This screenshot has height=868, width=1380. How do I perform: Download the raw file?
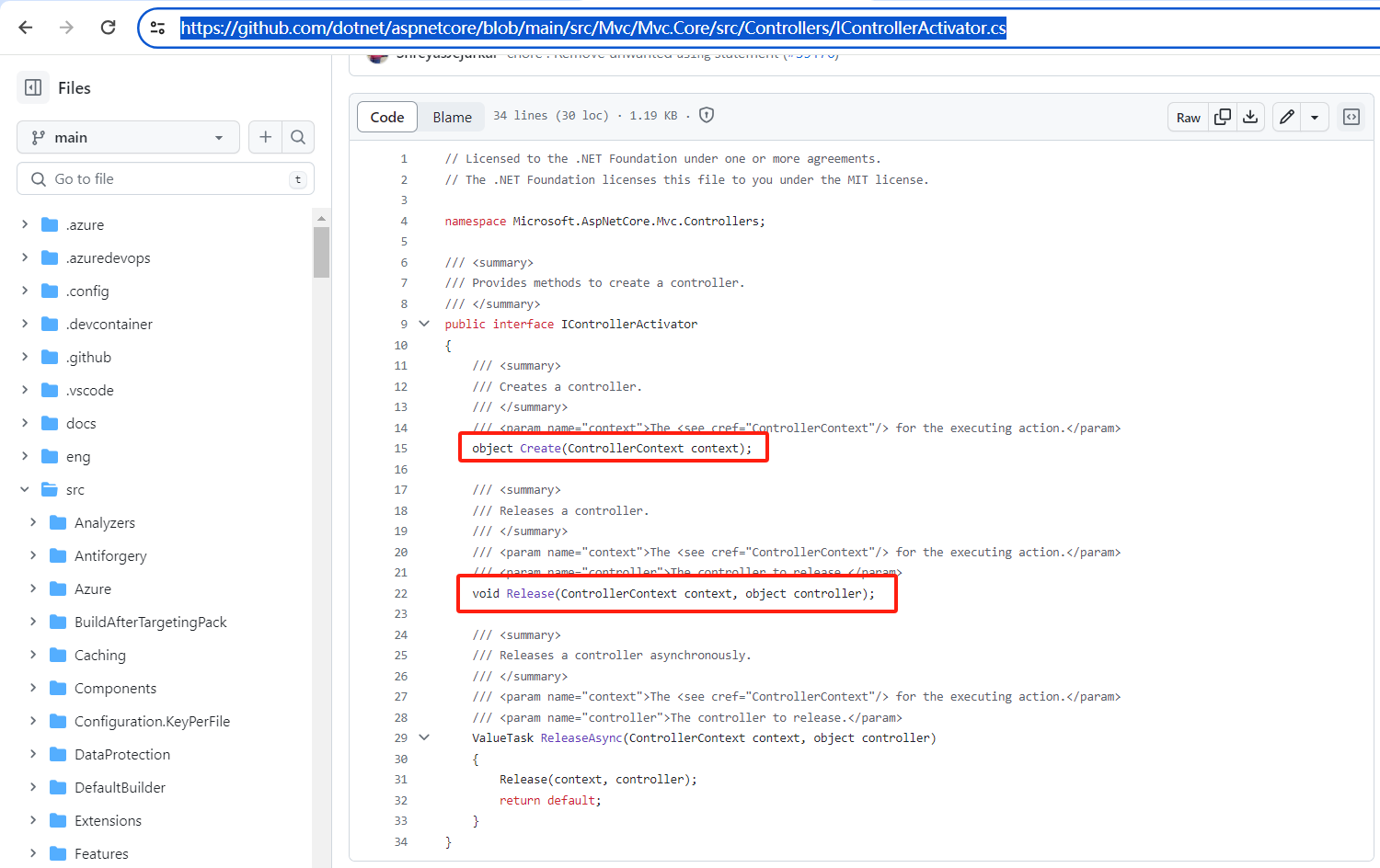point(1250,117)
